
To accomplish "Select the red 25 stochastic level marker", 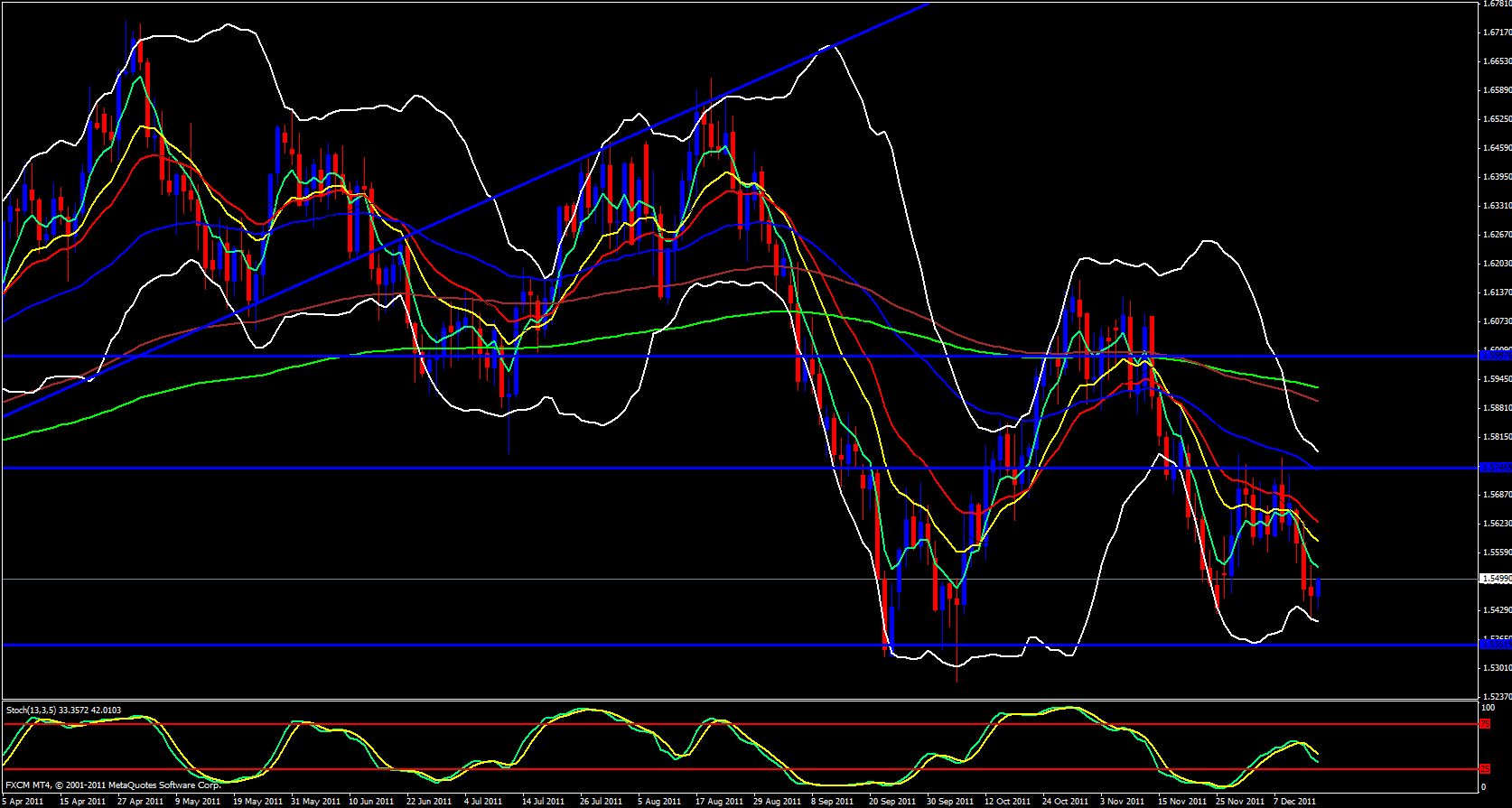I will [x=1484, y=769].
